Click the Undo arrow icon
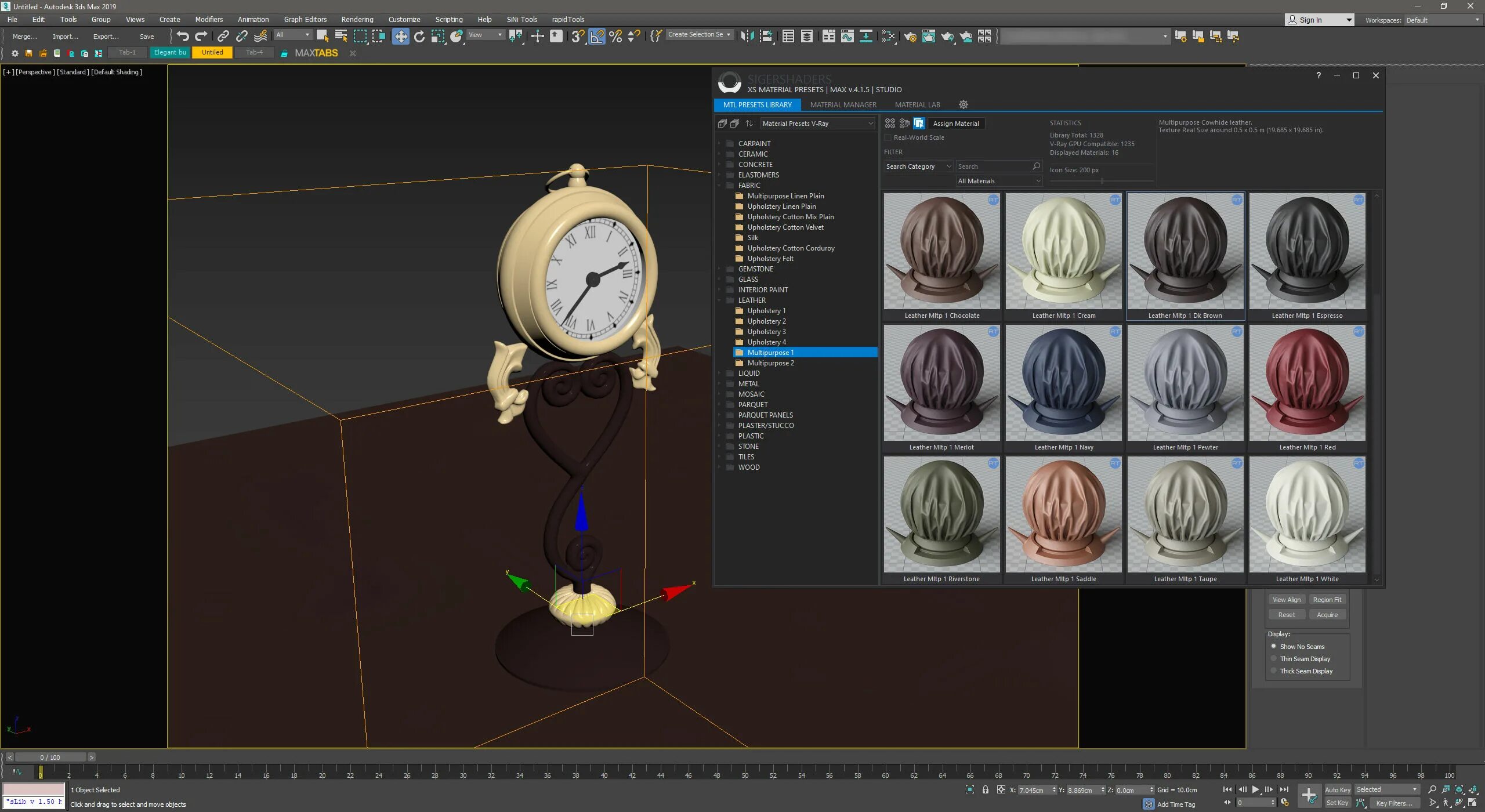 pos(182,36)
